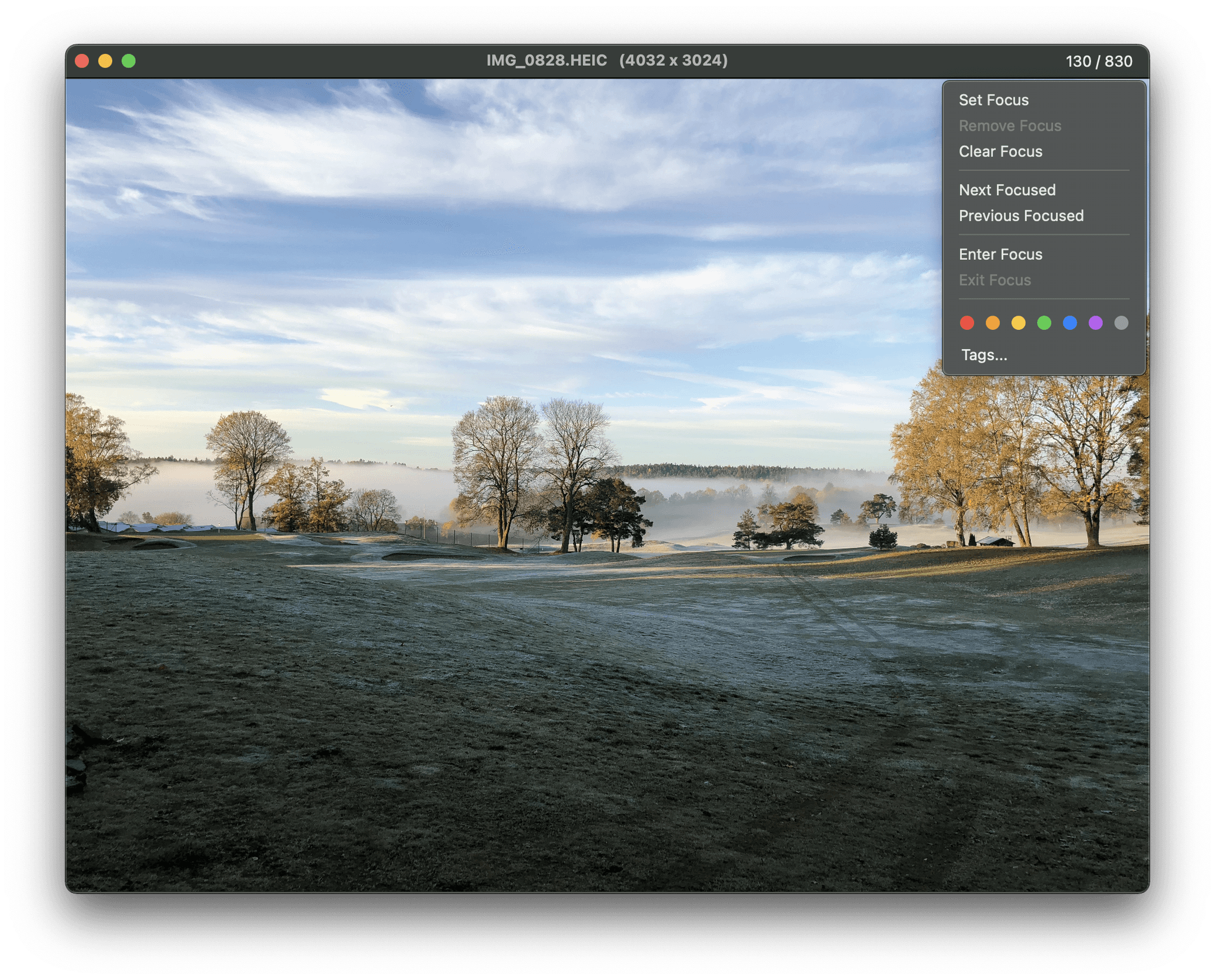Minimize the viewer with yellow button
The image size is (1215, 980).
tap(105, 61)
